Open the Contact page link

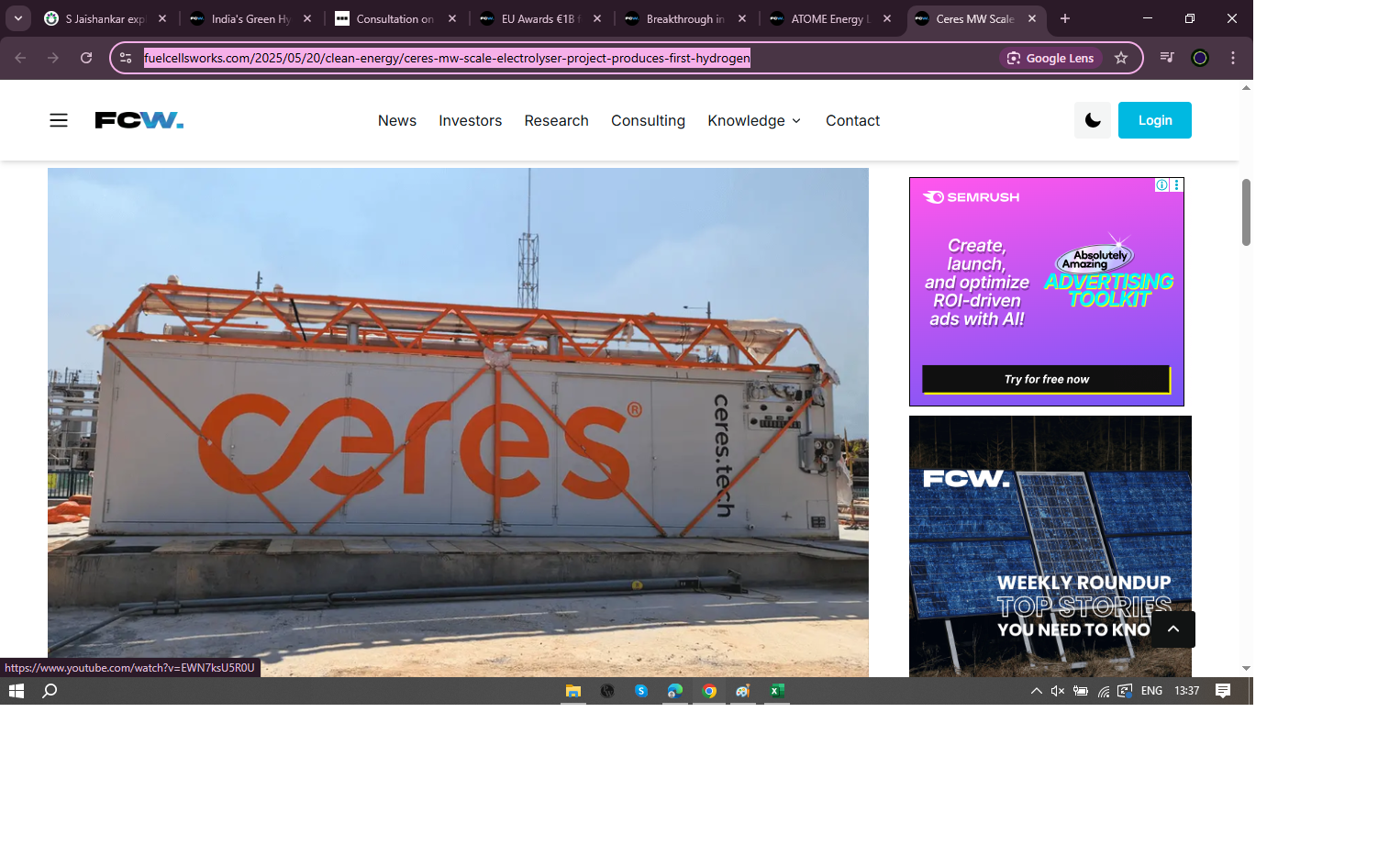point(853,121)
